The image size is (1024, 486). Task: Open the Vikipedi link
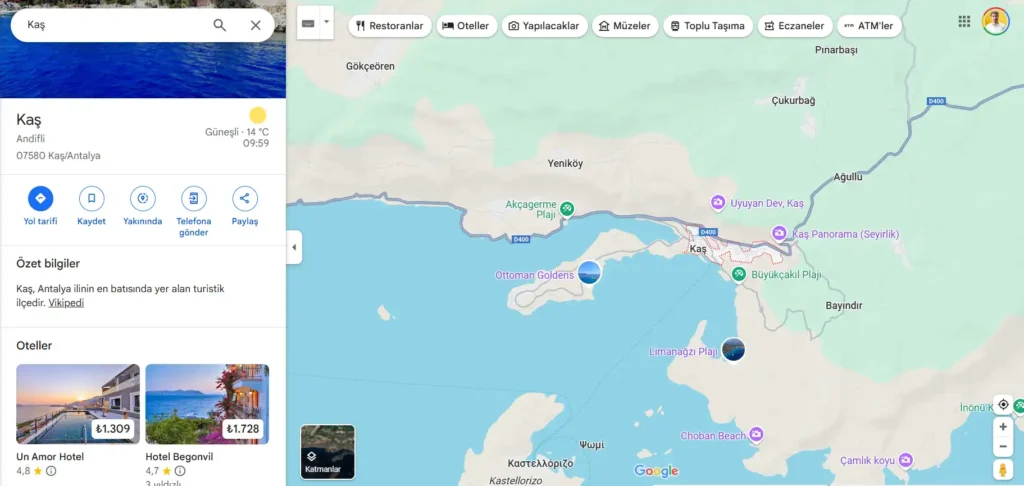[x=66, y=303]
